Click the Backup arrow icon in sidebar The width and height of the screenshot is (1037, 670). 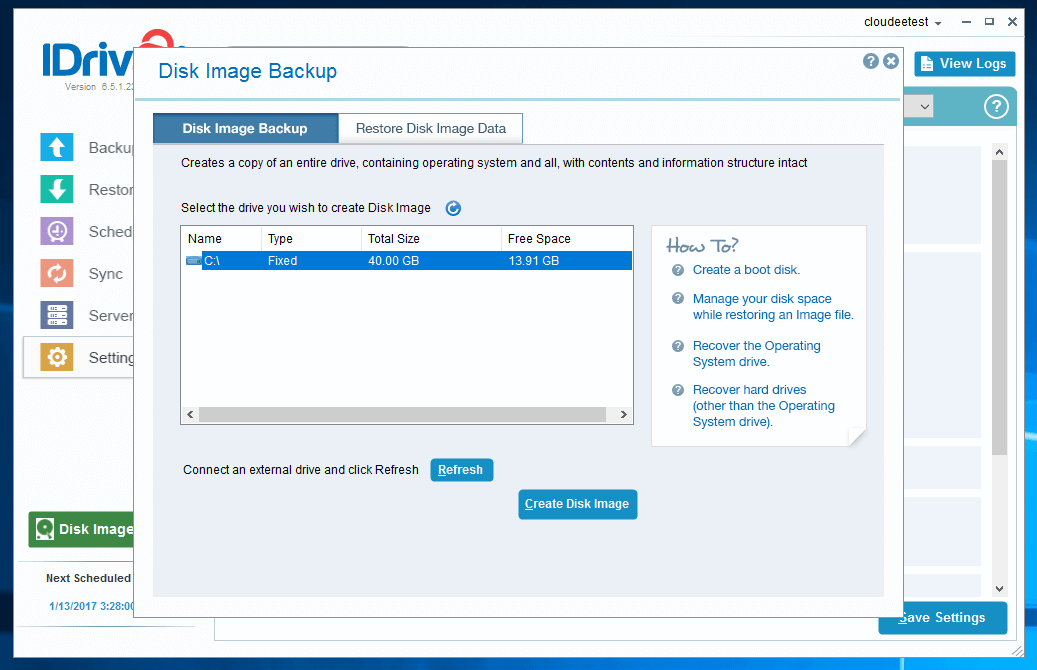coord(57,147)
